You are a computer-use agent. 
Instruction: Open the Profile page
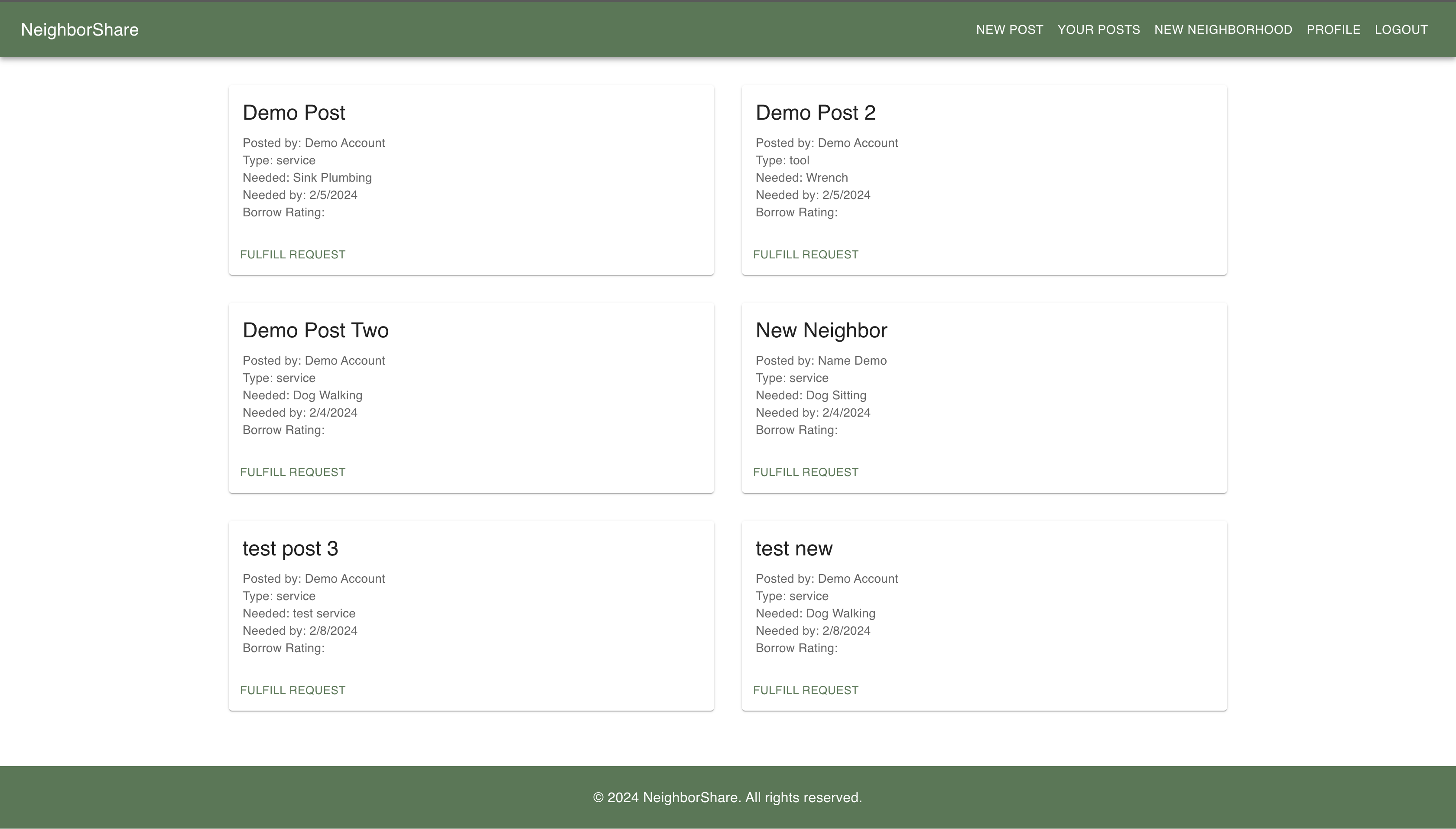point(1333,29)
